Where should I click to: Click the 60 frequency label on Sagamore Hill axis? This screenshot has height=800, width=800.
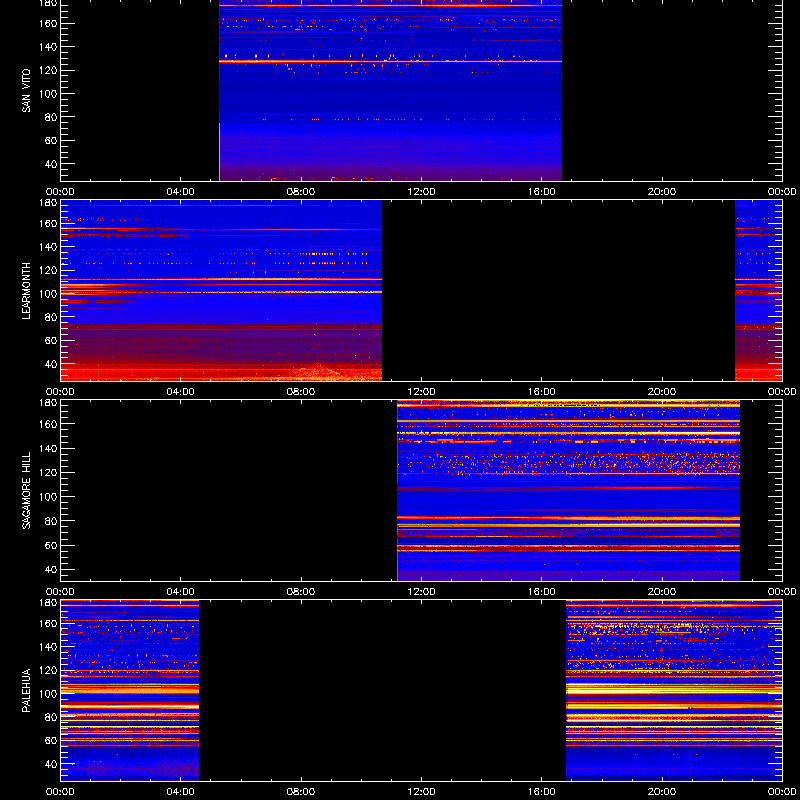(49, 545)
